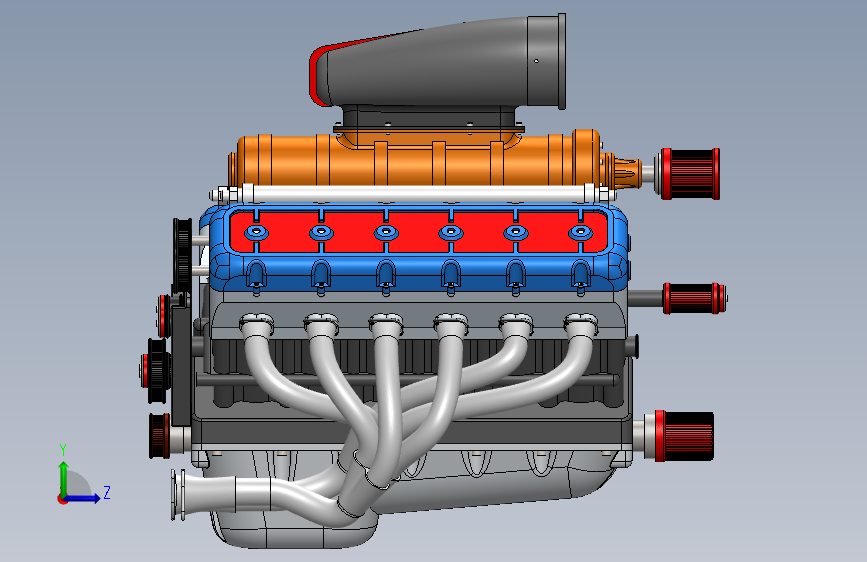Image resolution: width=867 pixels, height=562 pixels.
Task: Select the red filter next to the orange supercharger
Action: (x=691, y=174)
